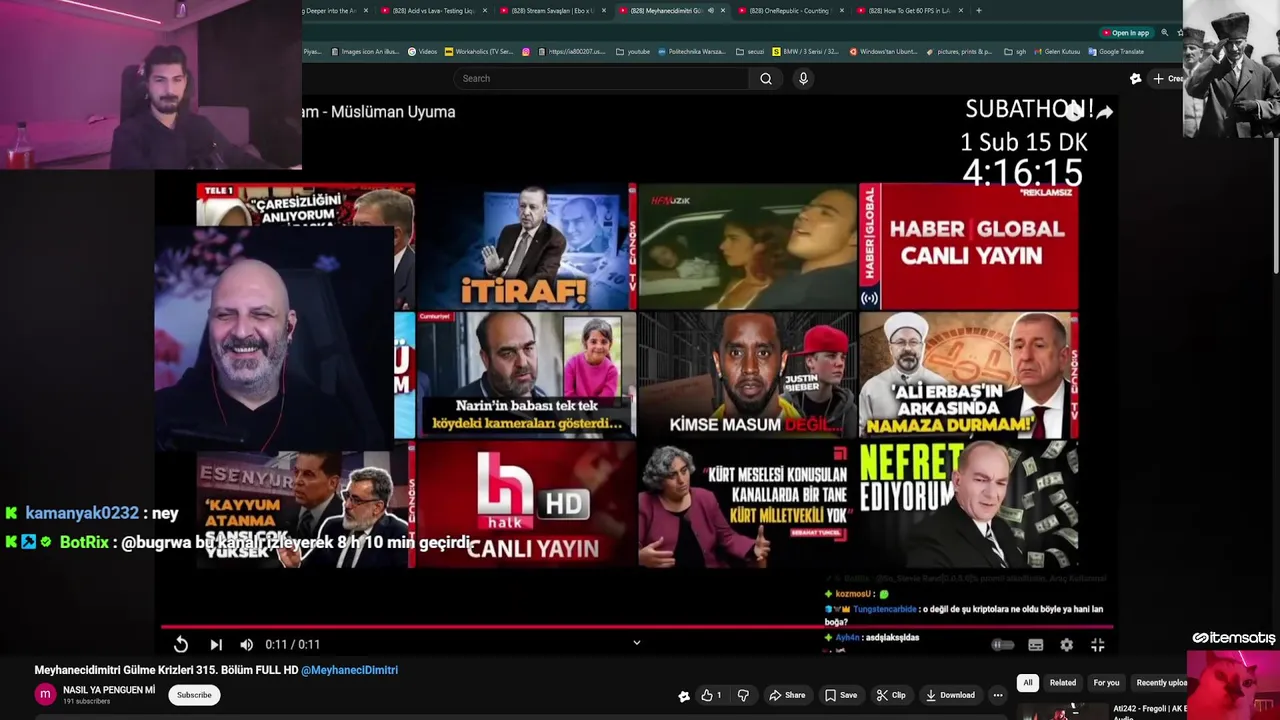Like the video with thumbs-up
The height and width of the screenshot is (720, 1280).
pos(711,695)
